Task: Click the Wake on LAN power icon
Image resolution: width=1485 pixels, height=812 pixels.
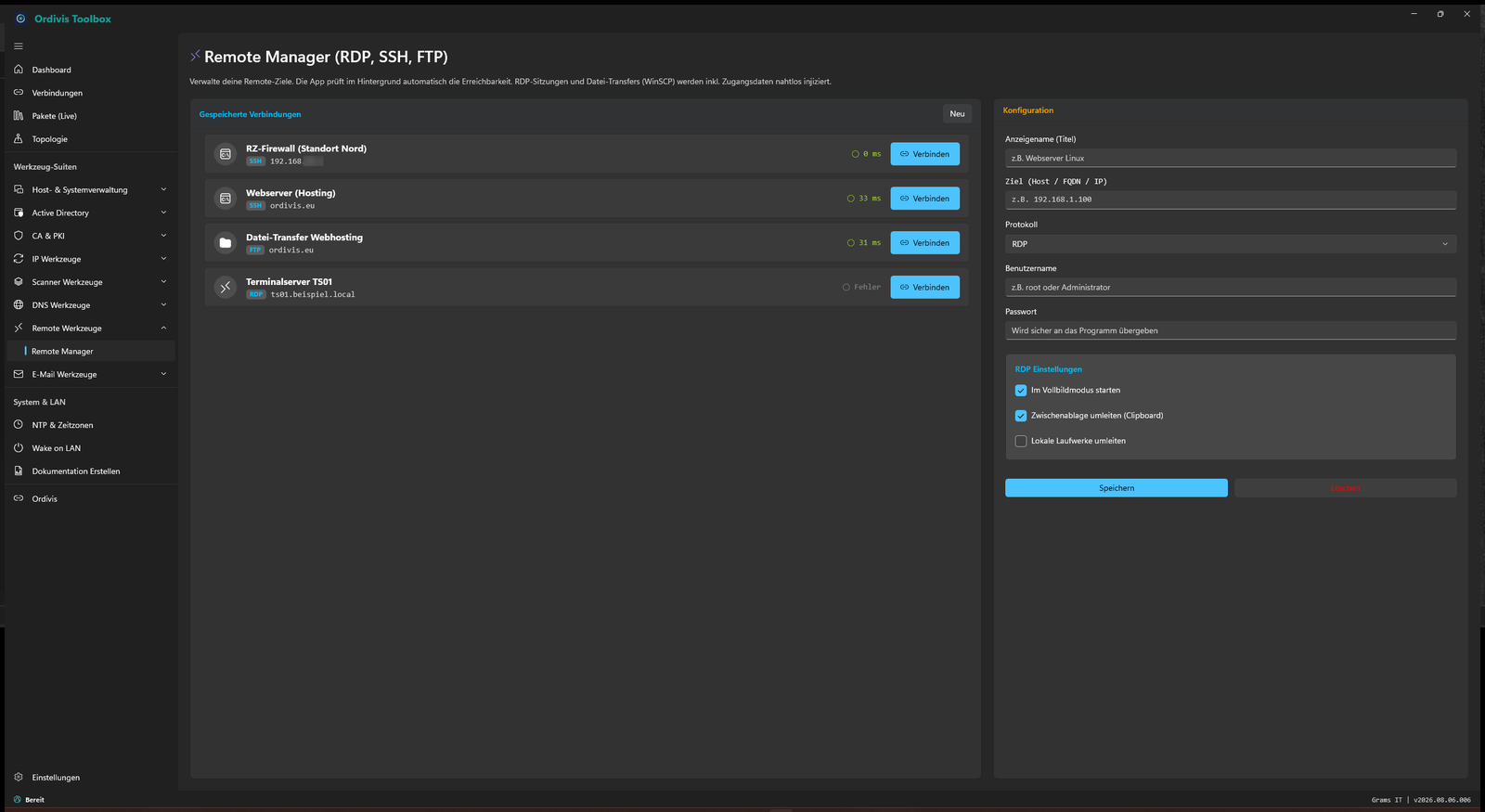Action: click(x=19, y=448)
